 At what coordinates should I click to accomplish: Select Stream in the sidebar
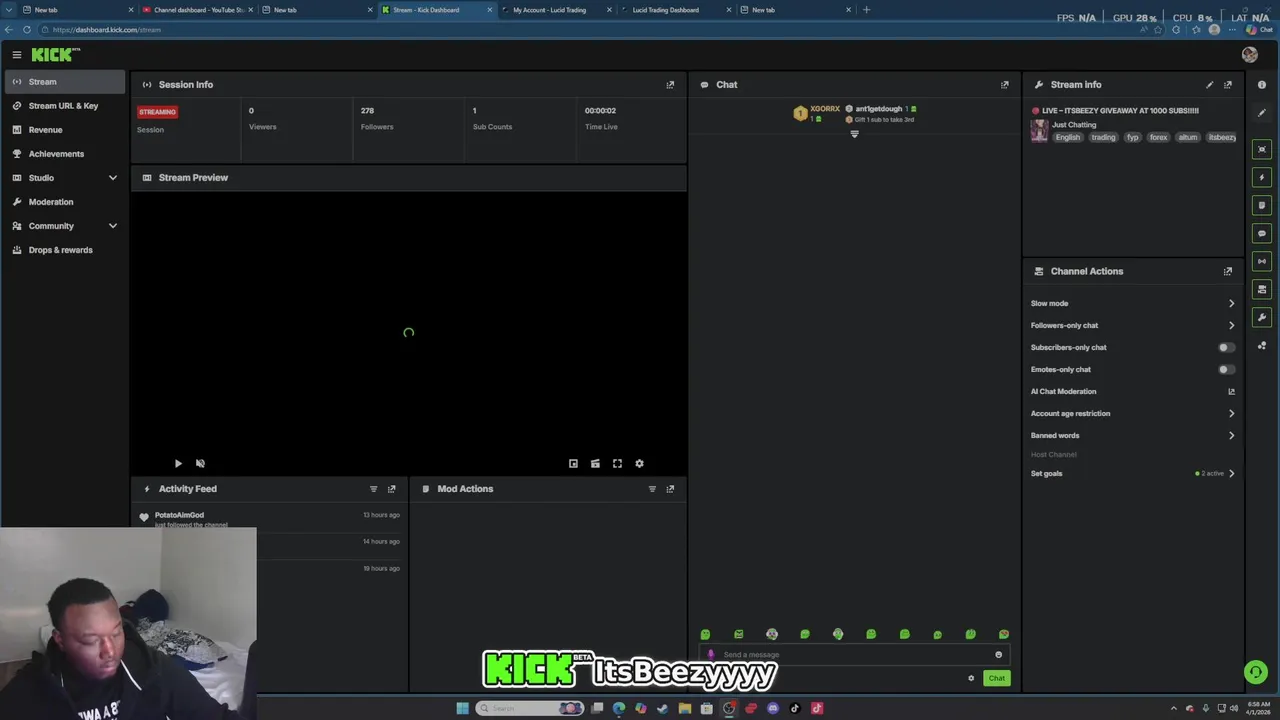point(64,82)
